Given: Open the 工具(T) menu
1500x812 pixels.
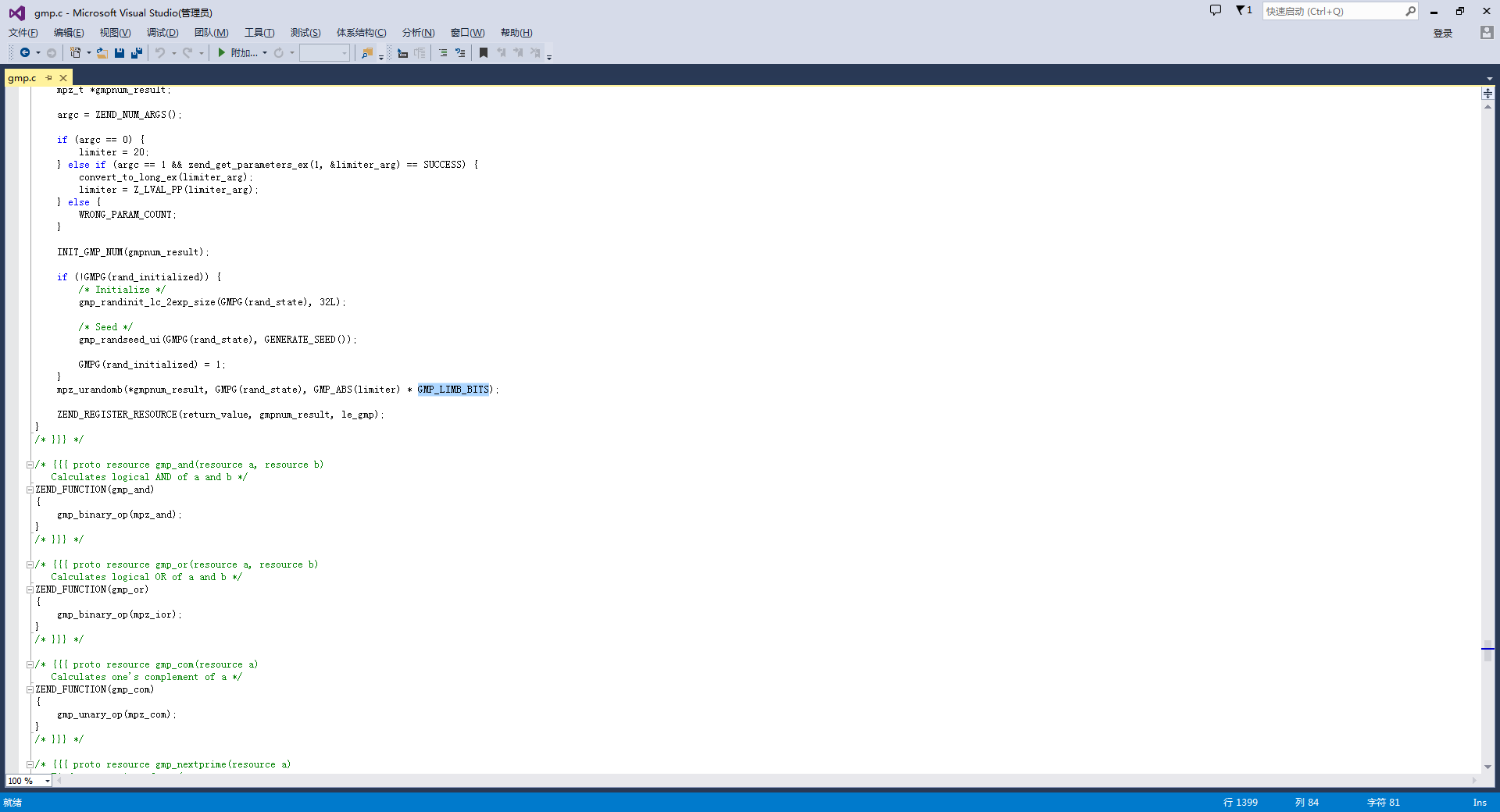Looking at the screenshot, I should (259, 33).
